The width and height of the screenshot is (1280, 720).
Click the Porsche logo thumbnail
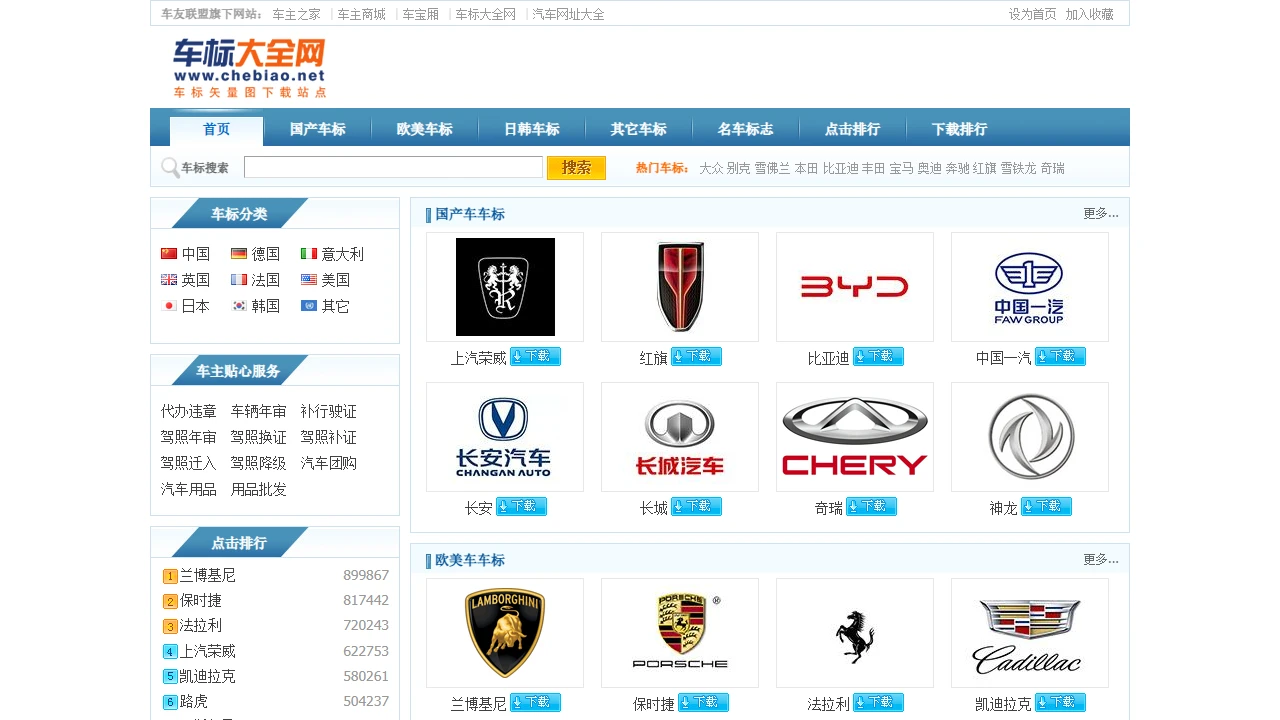coord(679,632)
